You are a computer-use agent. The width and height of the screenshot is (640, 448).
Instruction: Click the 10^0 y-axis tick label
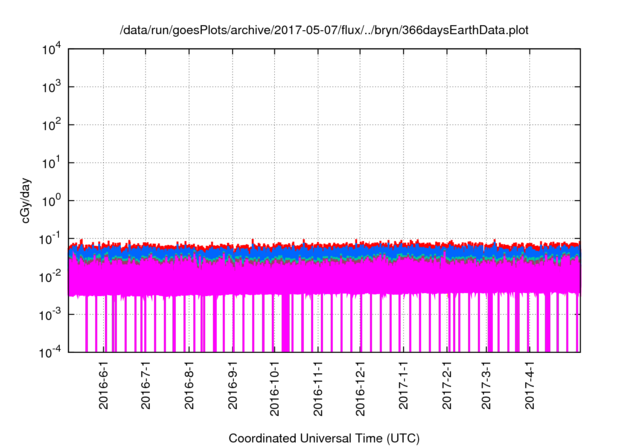tap(51, 201)
